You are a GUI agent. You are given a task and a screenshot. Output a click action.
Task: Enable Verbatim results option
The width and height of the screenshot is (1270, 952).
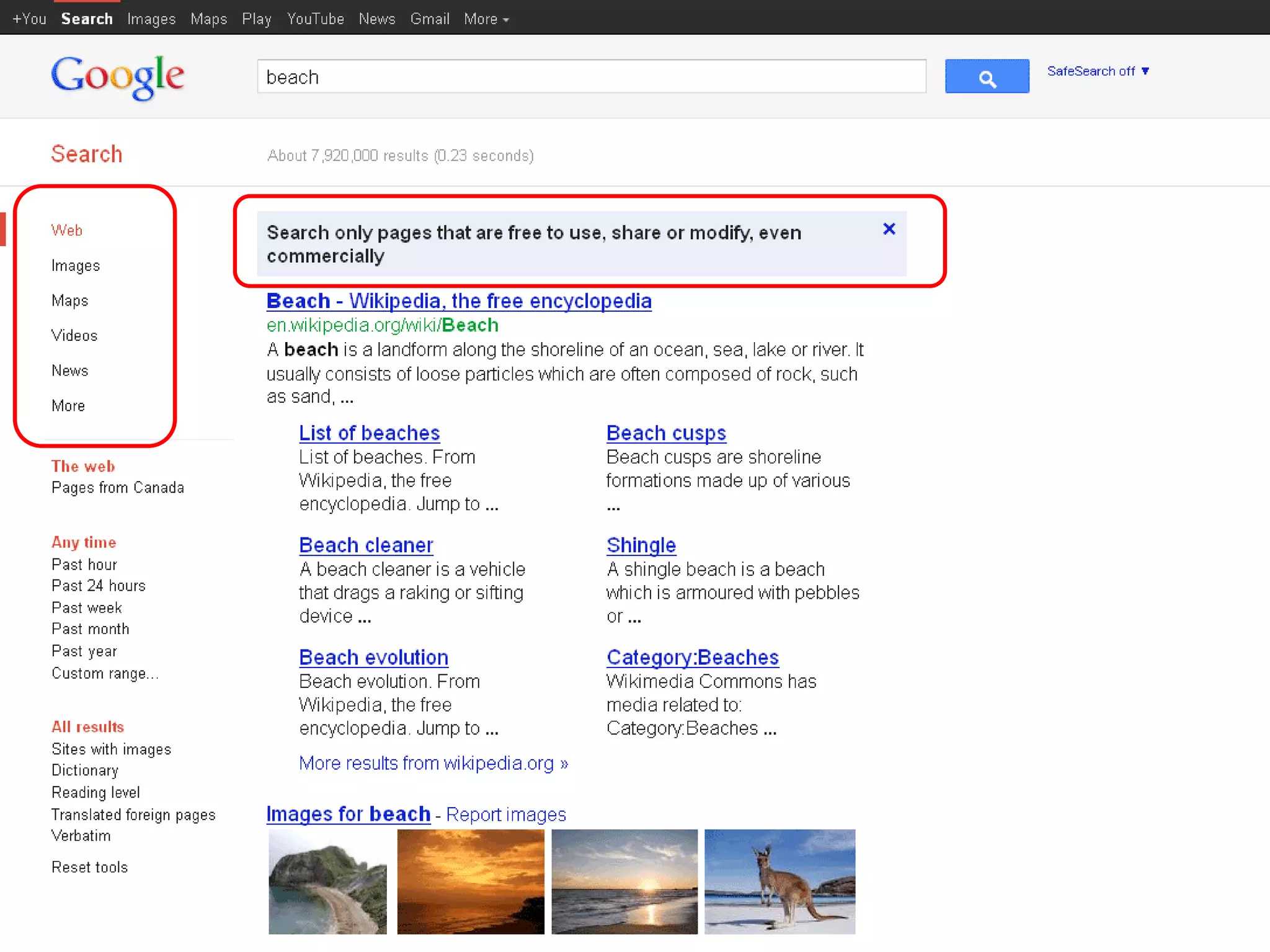[81, 836]
